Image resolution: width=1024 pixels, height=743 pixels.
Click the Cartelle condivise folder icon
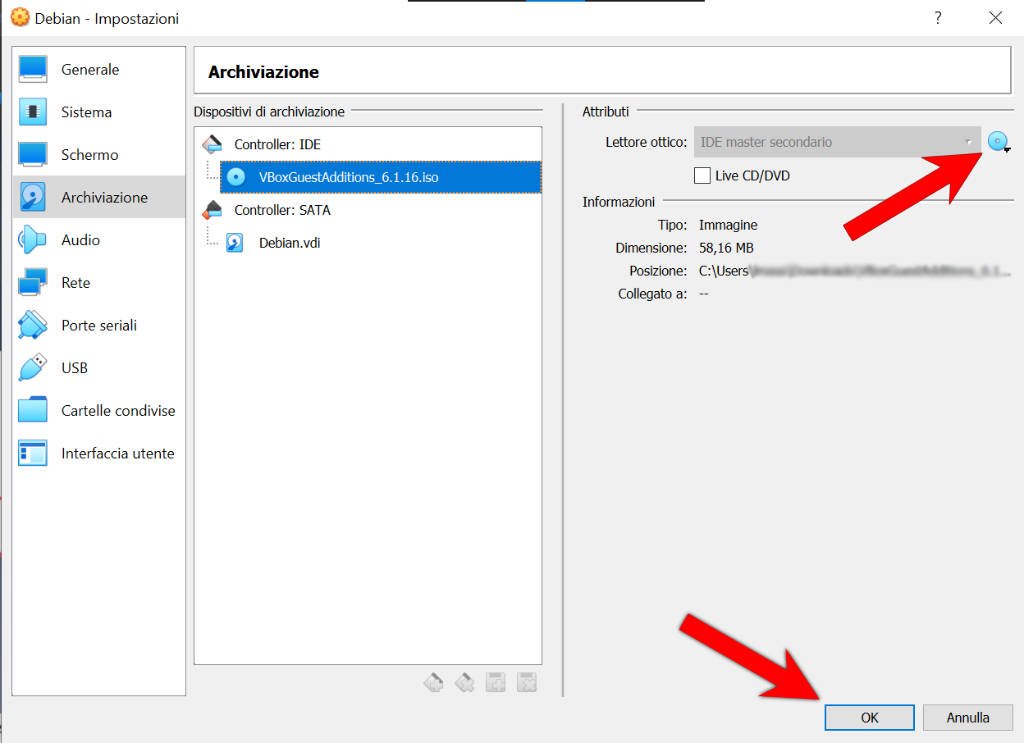[33, 411]
